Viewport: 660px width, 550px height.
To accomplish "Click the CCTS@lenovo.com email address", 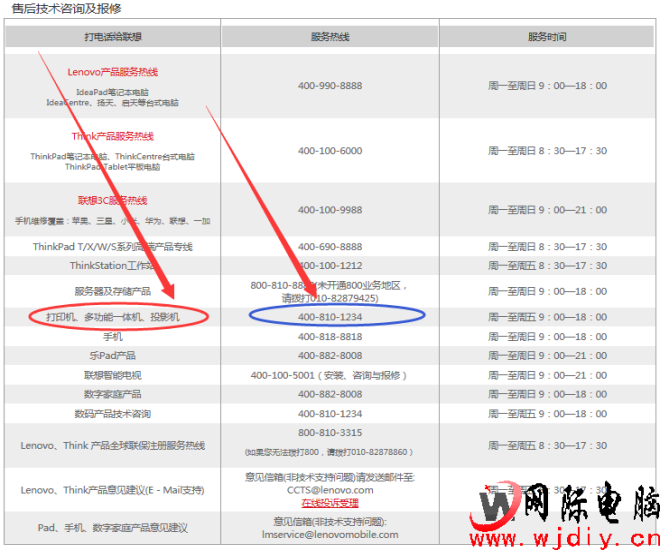I will [330, 490].
